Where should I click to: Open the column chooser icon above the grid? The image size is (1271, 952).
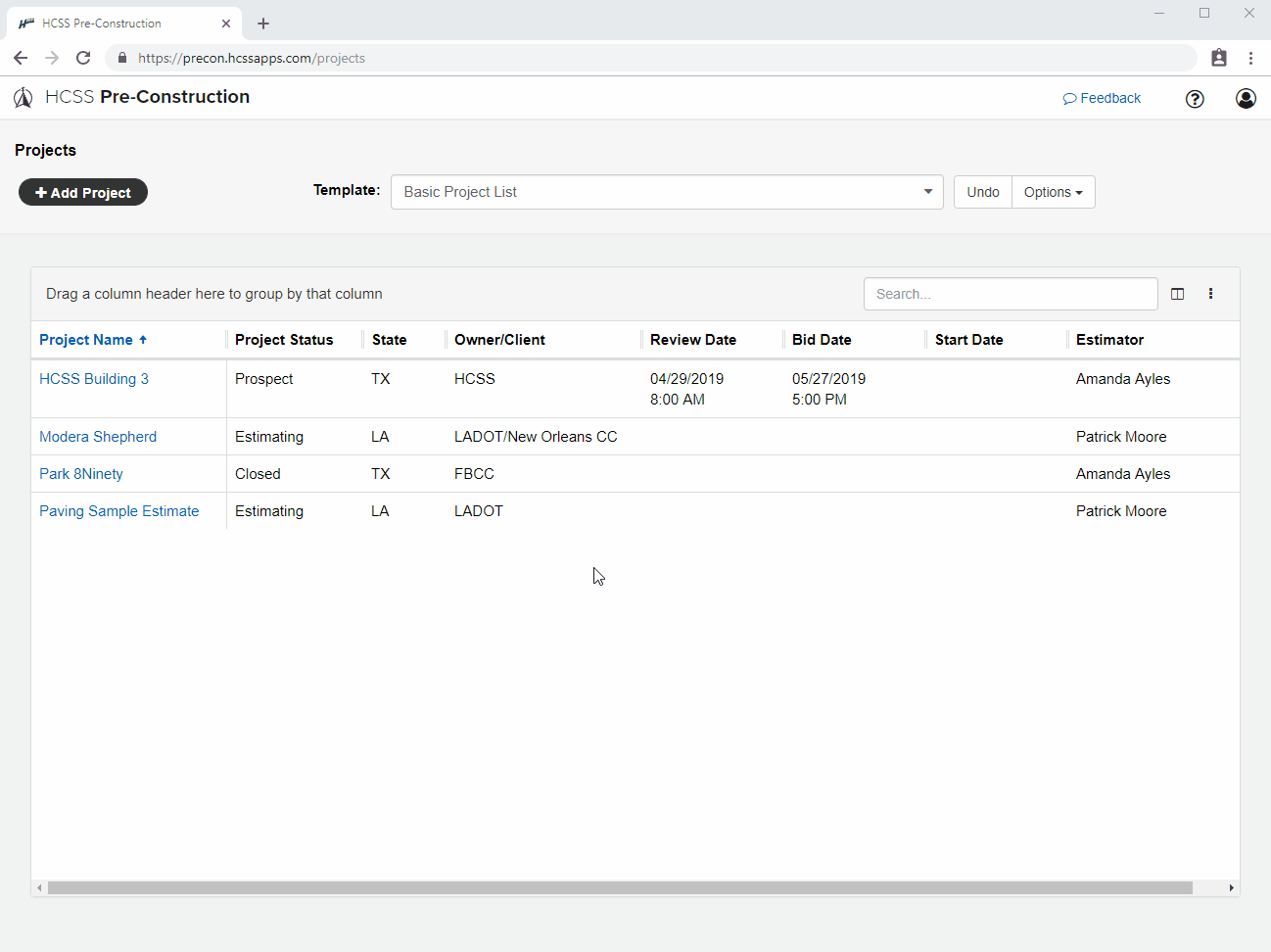tap(1177, 293)
